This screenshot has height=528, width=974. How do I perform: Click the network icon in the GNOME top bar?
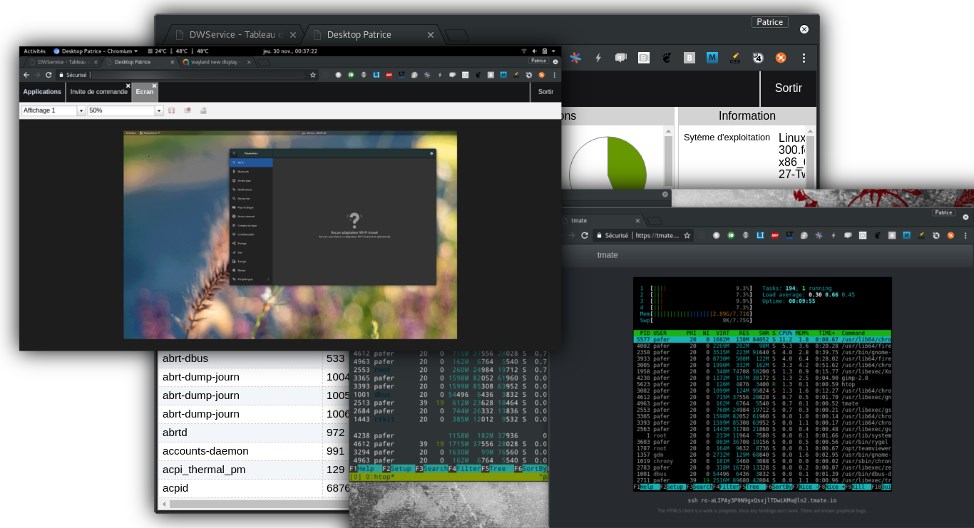click(523, 51)
